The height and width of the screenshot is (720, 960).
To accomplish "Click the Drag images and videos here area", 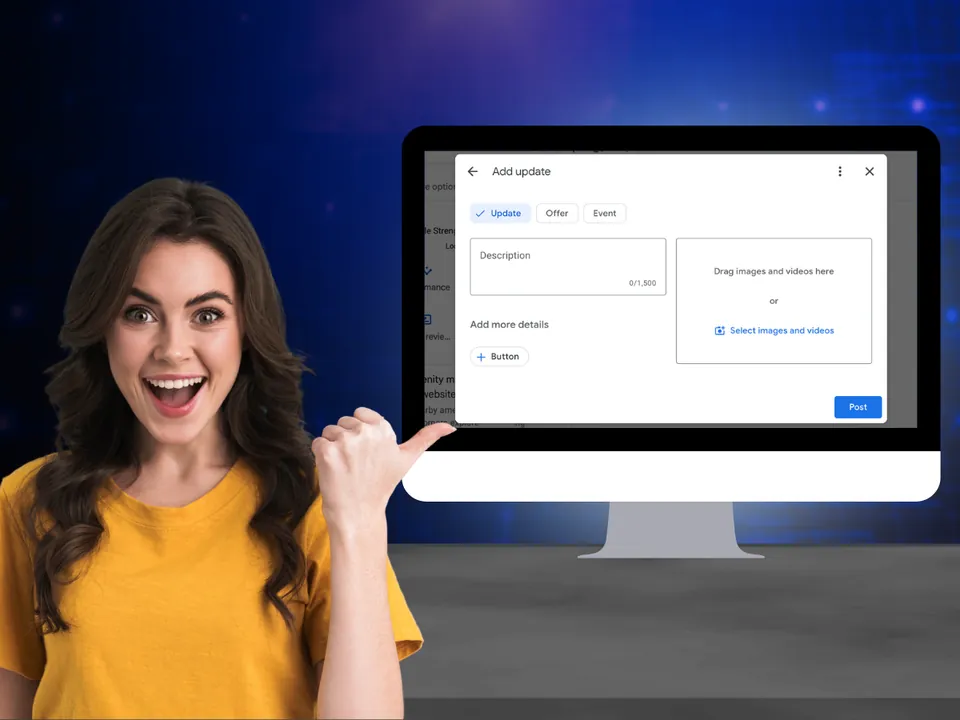I will [x=774, y=301].
